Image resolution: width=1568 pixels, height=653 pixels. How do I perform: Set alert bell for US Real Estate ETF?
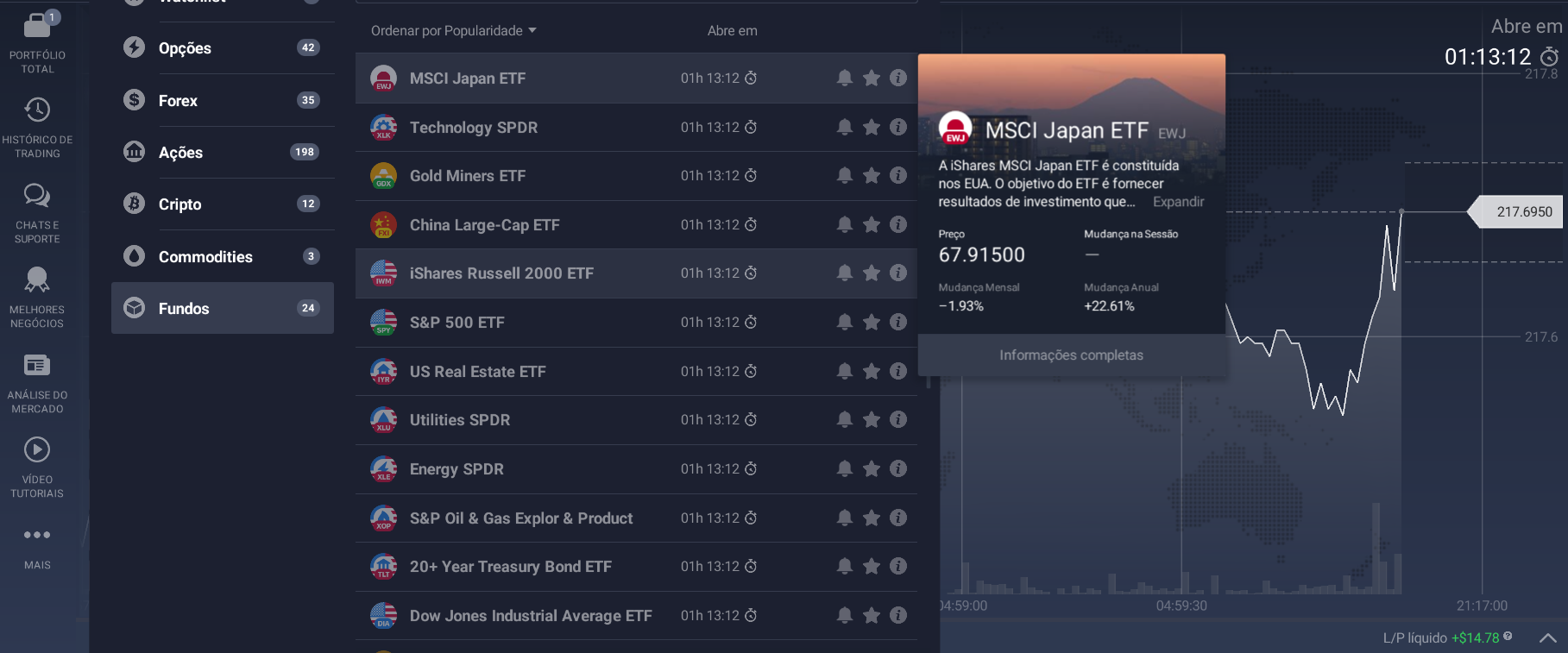(x=845, y=371)
